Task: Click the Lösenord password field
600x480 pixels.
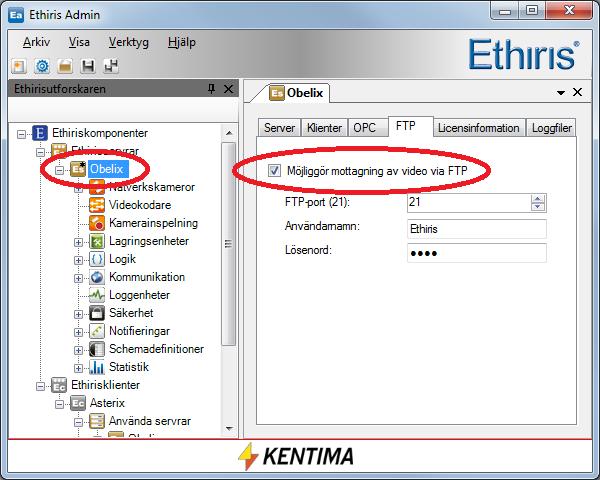Action: [477, 253]
